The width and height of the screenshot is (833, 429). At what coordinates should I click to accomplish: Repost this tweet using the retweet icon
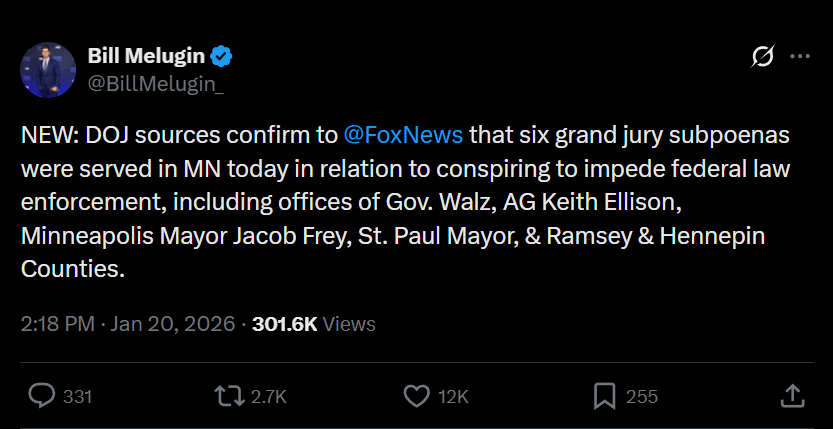coord(229,396)
